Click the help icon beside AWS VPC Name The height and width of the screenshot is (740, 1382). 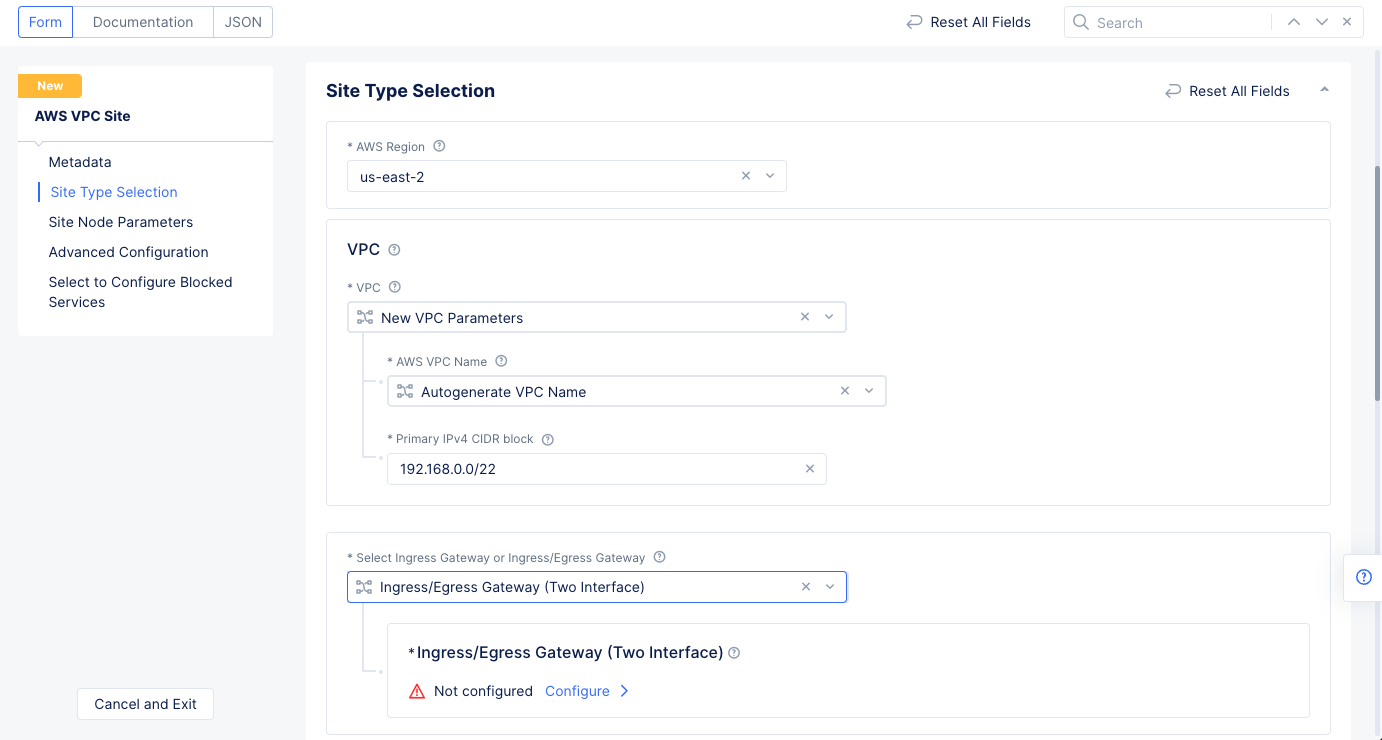tap(501, 360)
